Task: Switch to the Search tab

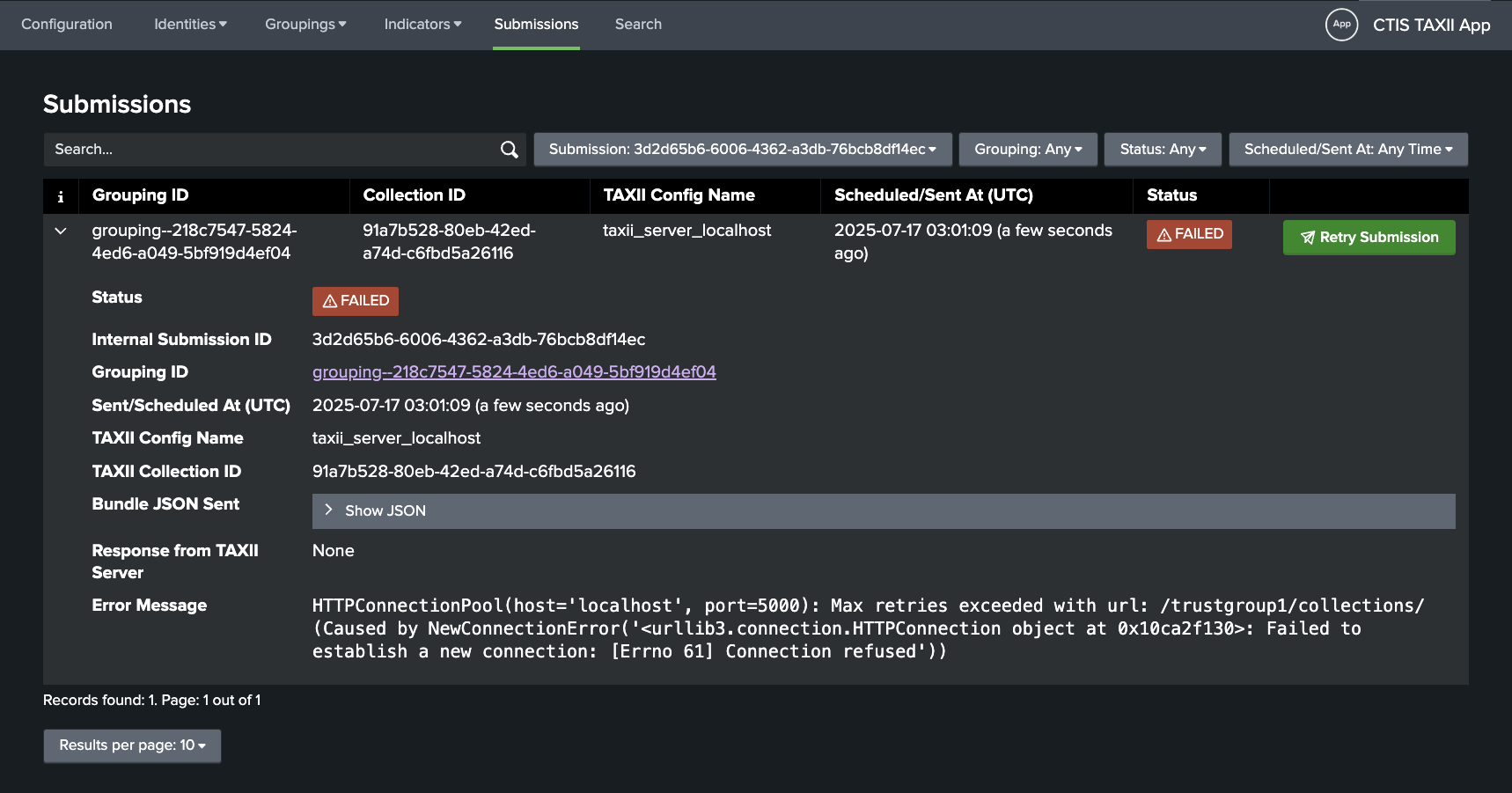Action: [x=638, y=25]
